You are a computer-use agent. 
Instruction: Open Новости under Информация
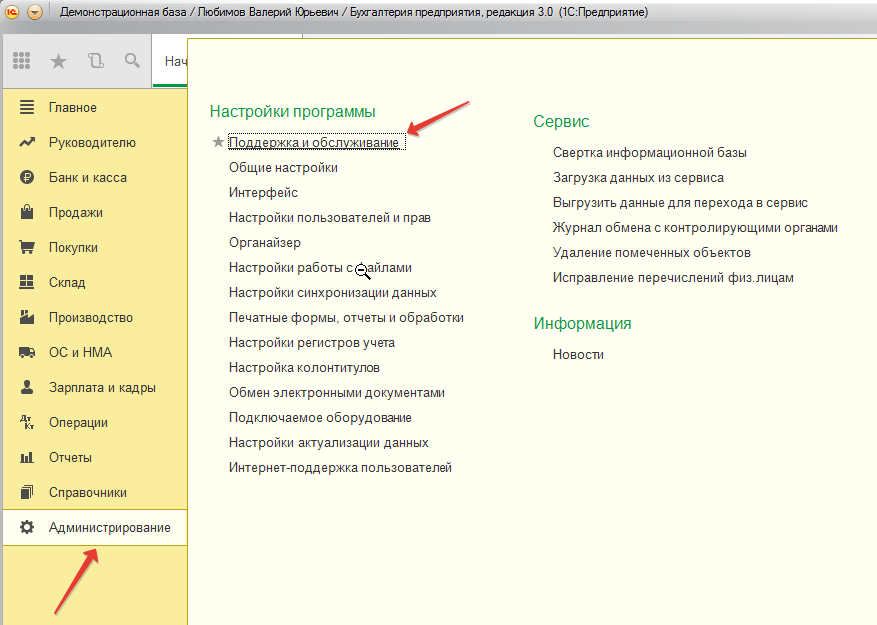pos(578,355)
